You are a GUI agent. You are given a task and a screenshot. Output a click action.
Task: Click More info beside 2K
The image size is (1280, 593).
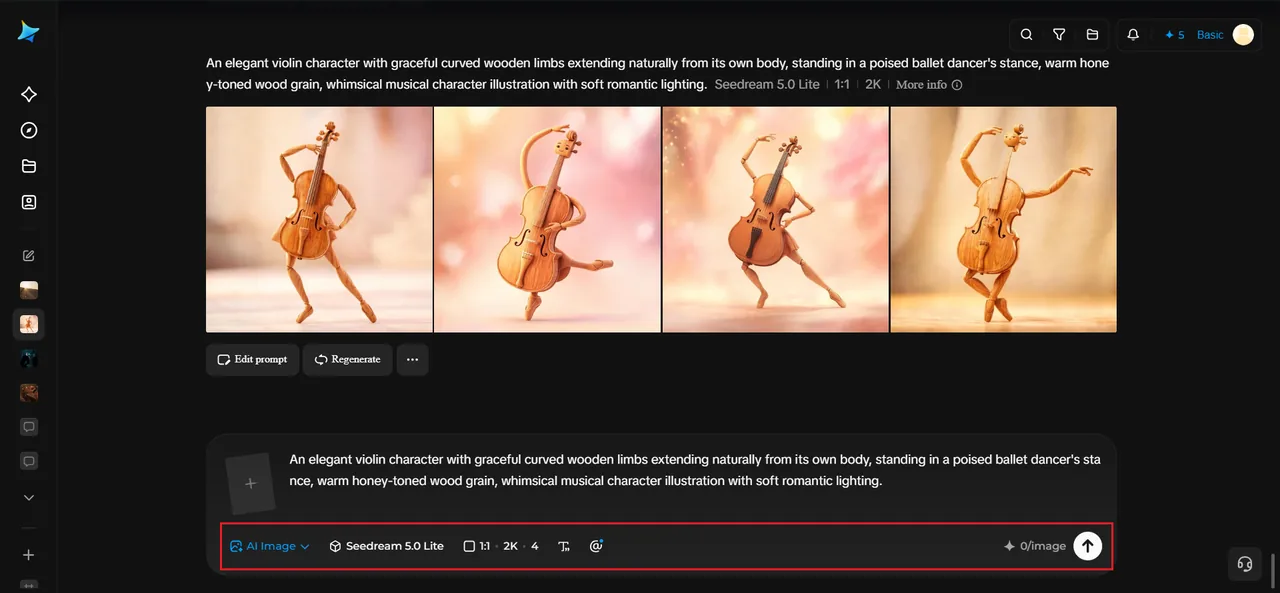[x=929, y=85]
